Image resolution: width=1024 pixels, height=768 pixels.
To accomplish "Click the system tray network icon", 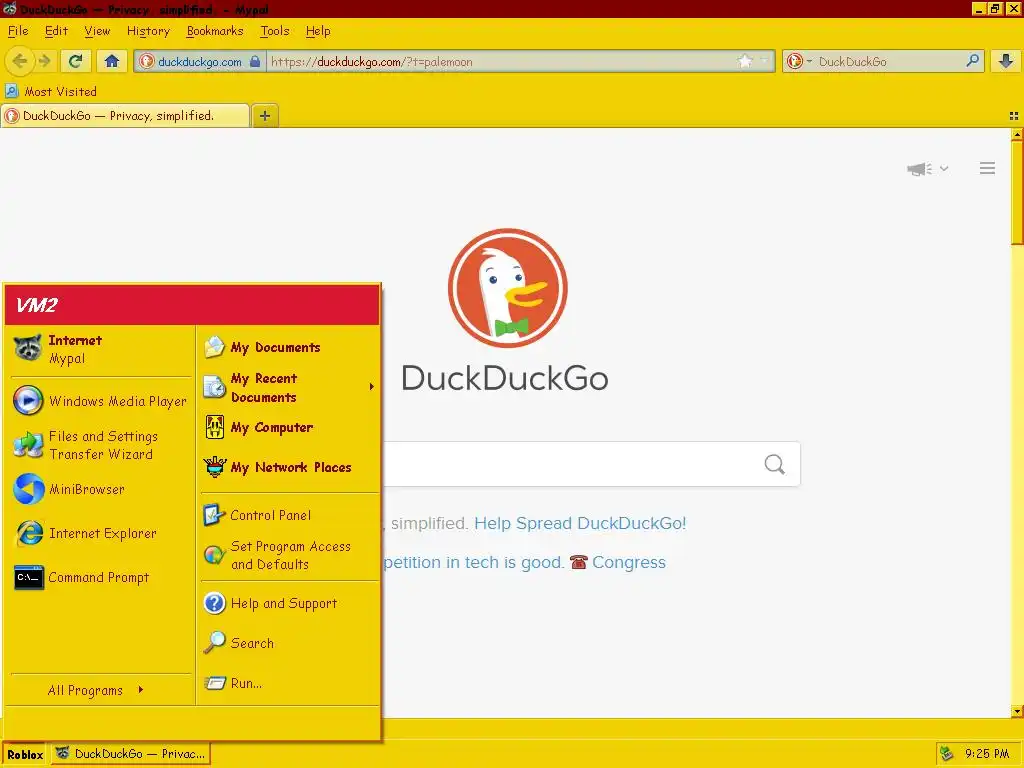I will click(946, 754).
